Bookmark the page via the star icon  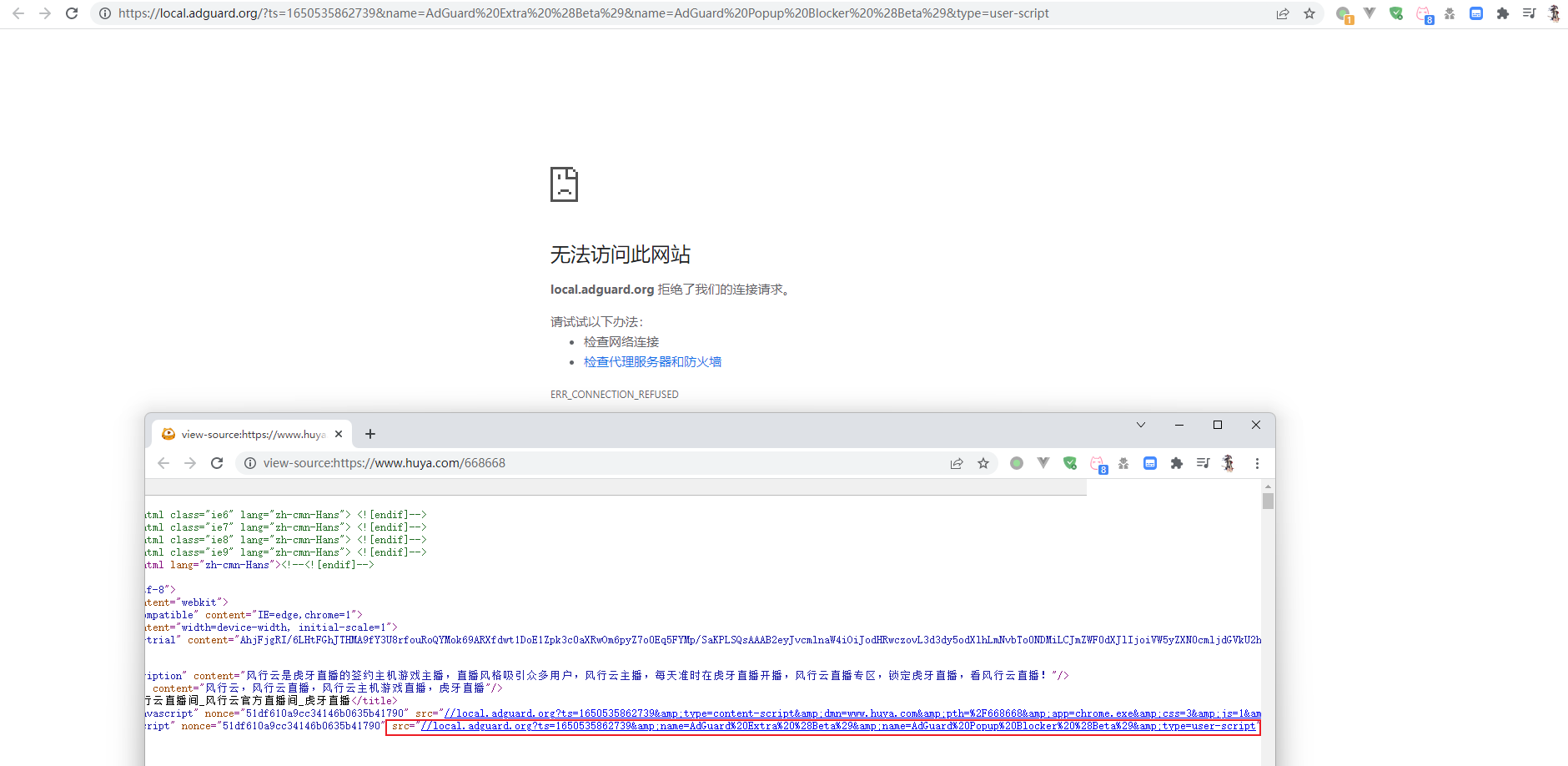[x=1309, y=13]
